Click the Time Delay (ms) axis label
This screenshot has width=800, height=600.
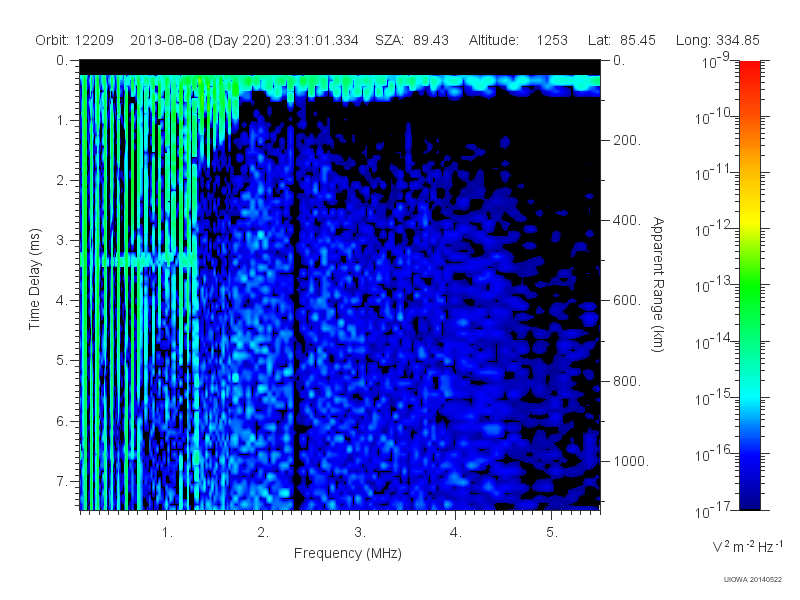click(x=34, y=279)
